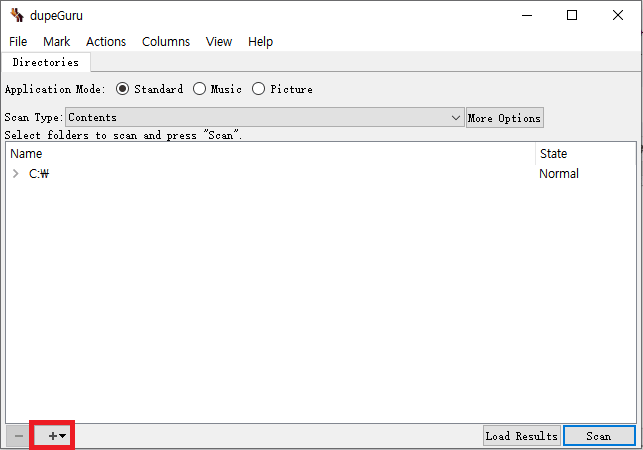The height and width of the screenshot is (450, 643).
Task: Click the State column header
Action: click(586, 153)
